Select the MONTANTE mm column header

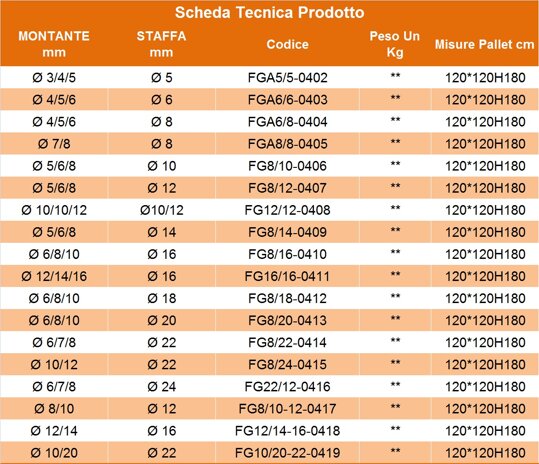tap(54, 44)
